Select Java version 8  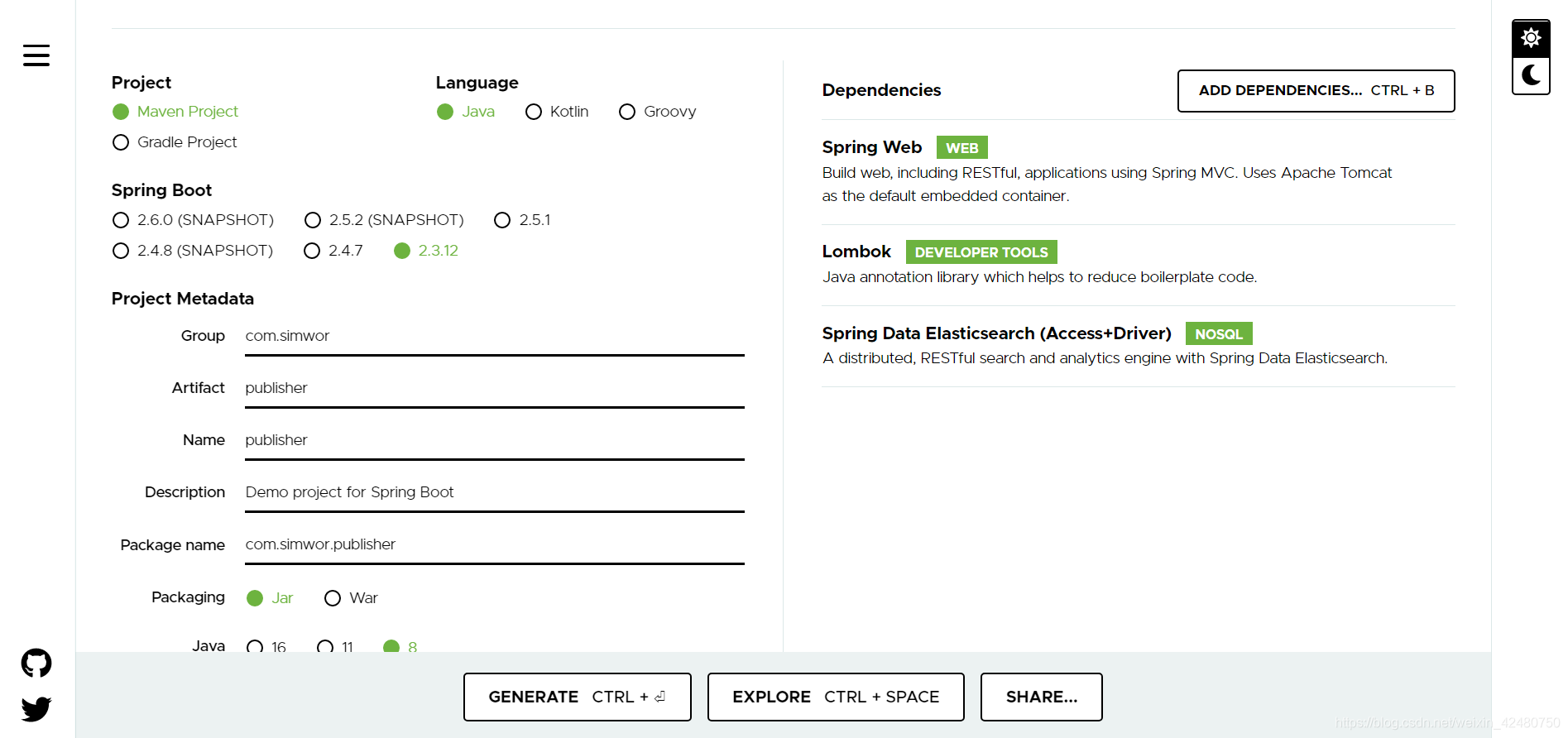point(400,646)
